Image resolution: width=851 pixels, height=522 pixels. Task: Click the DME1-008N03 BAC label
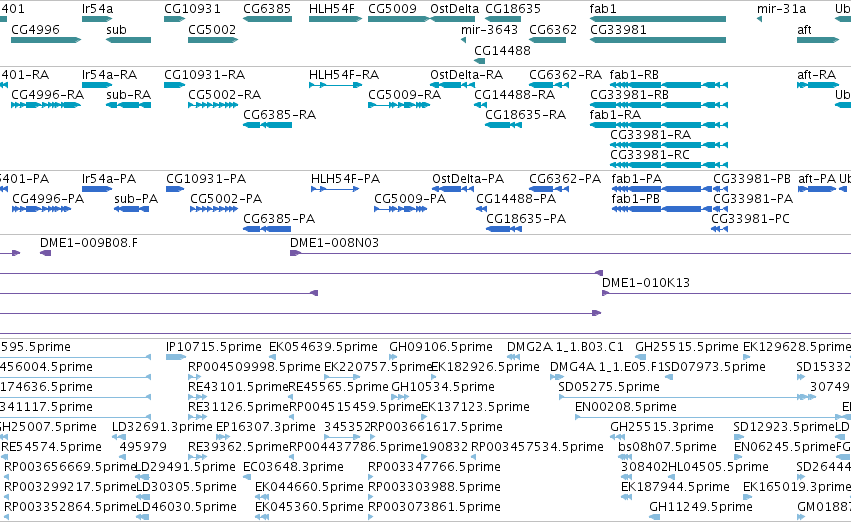[334, 243]
